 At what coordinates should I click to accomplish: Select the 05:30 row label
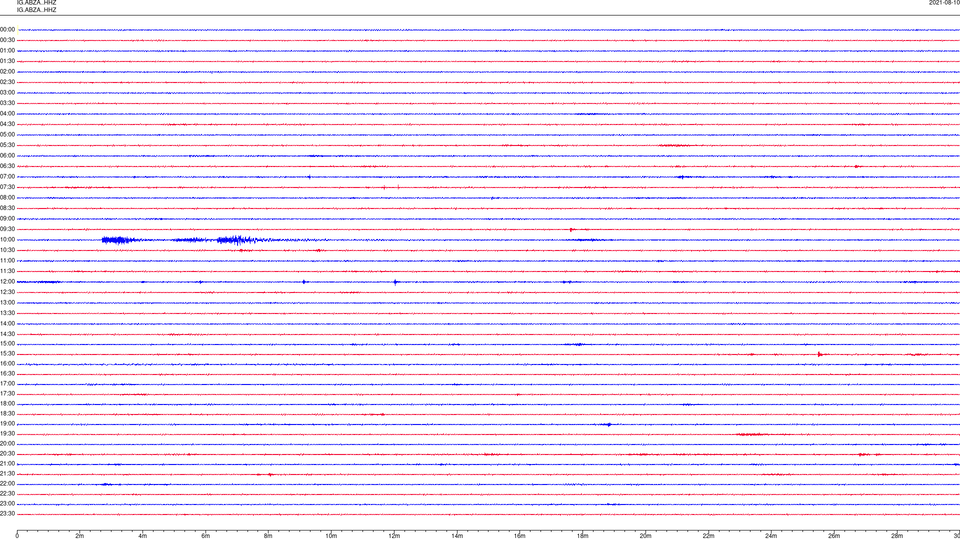click(7, 145)
